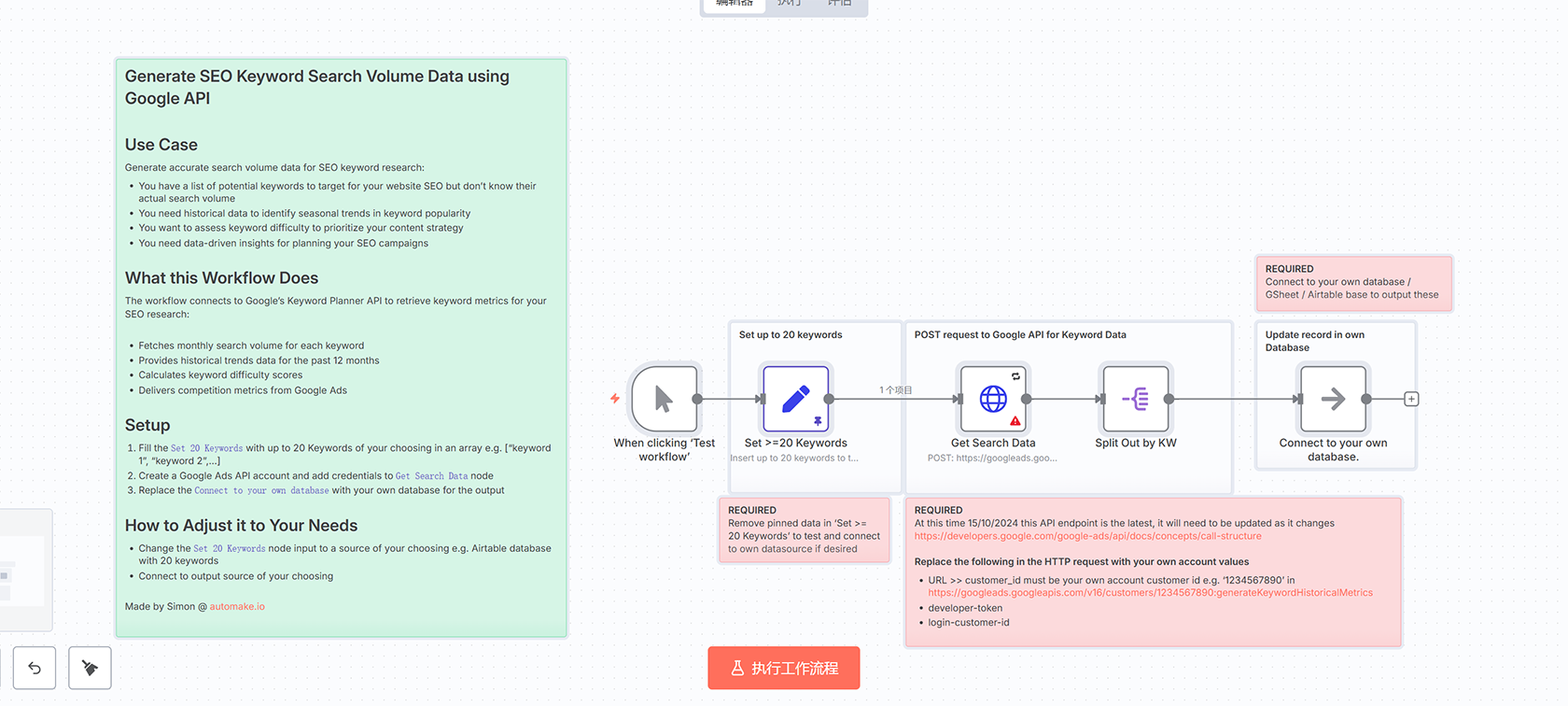This screenshot has height=706, width=1568.
Task: Open the developers.google.com call-structure link
Action: click(x=1087, y=536)
